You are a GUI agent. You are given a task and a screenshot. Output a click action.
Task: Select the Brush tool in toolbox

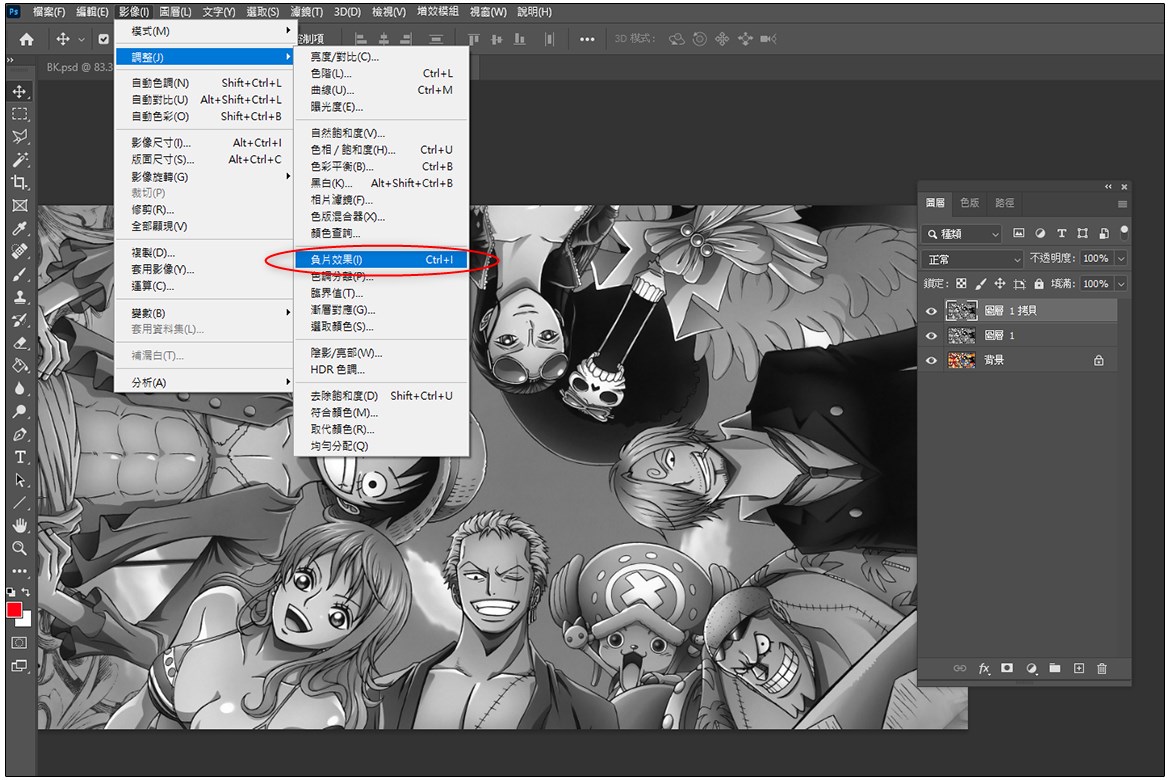[x=19, y=275]
